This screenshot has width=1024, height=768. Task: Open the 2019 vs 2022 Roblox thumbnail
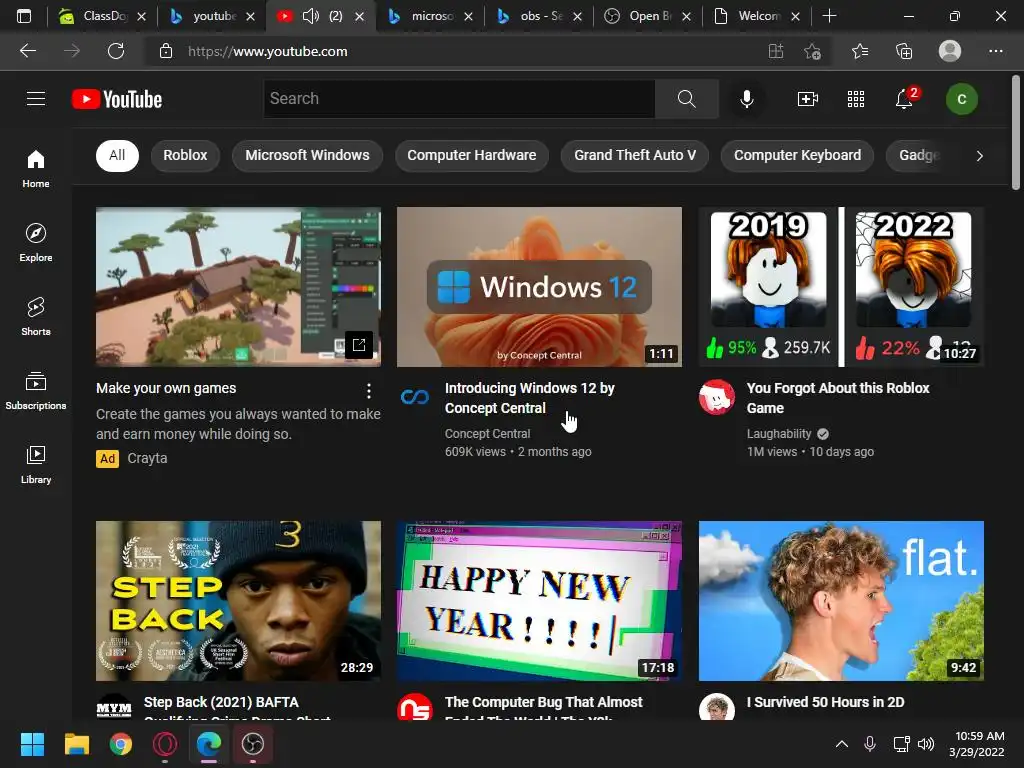841,287
